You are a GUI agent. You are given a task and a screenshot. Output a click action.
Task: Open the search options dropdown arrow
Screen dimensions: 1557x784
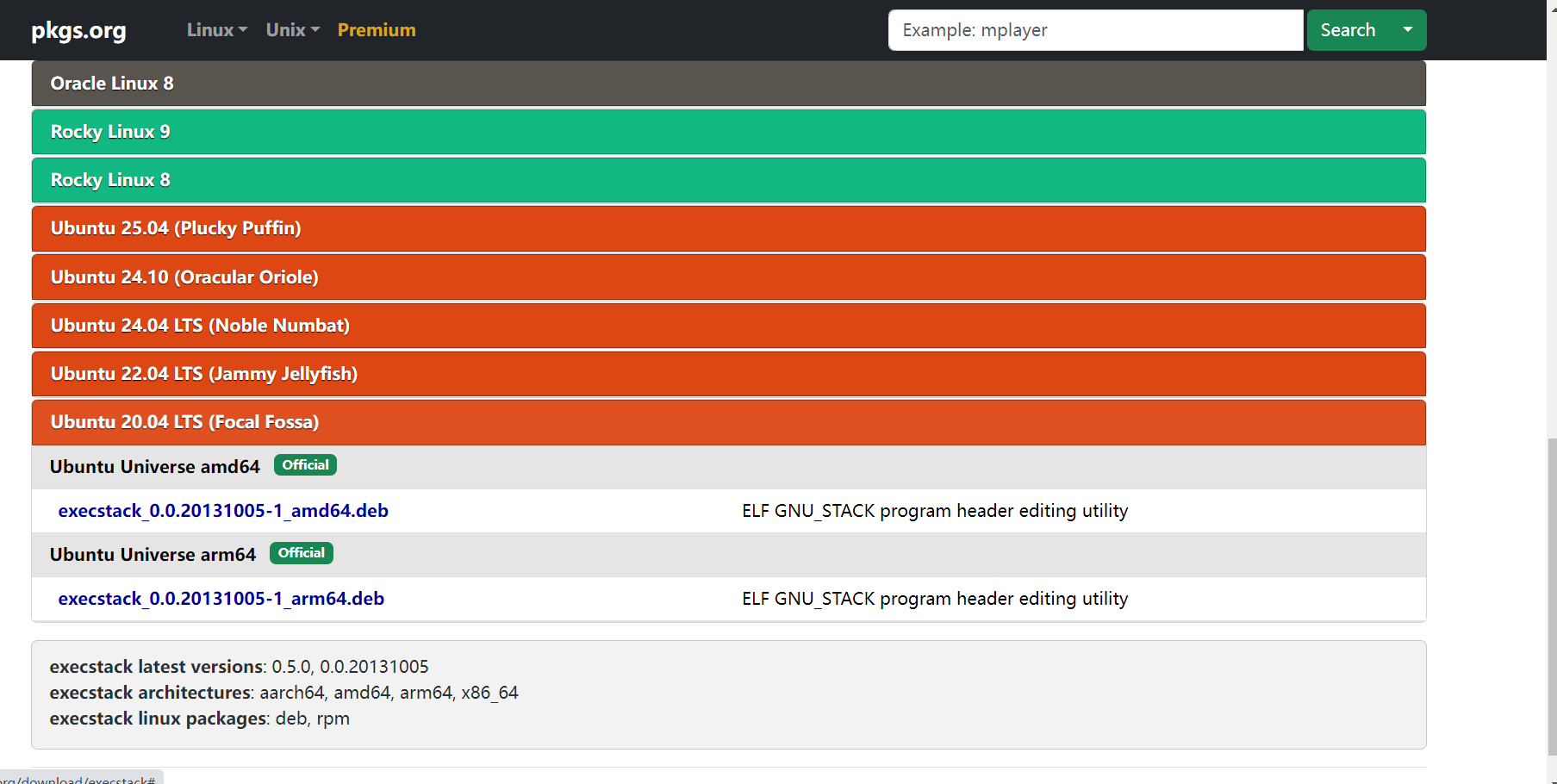1408,30
